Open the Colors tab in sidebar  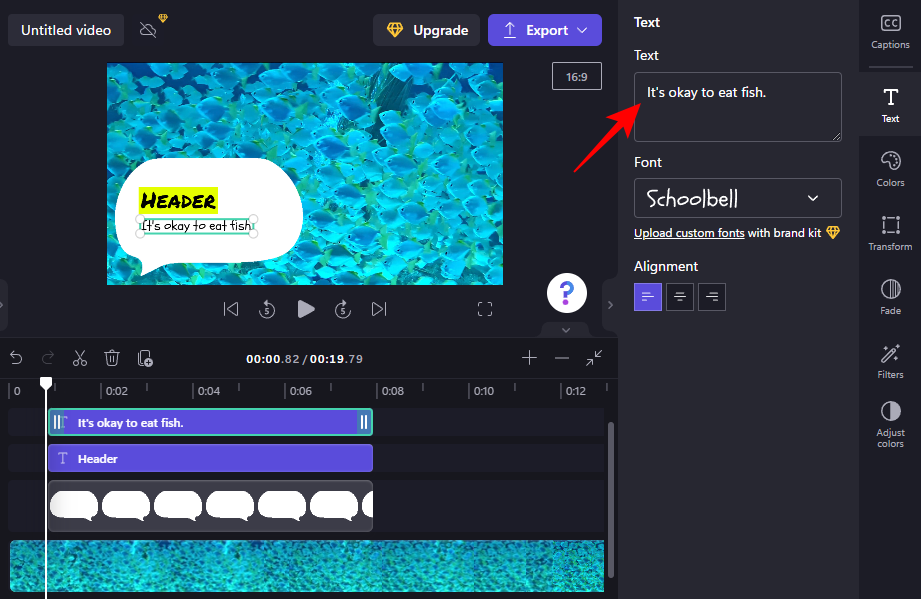tap(890, 168)
